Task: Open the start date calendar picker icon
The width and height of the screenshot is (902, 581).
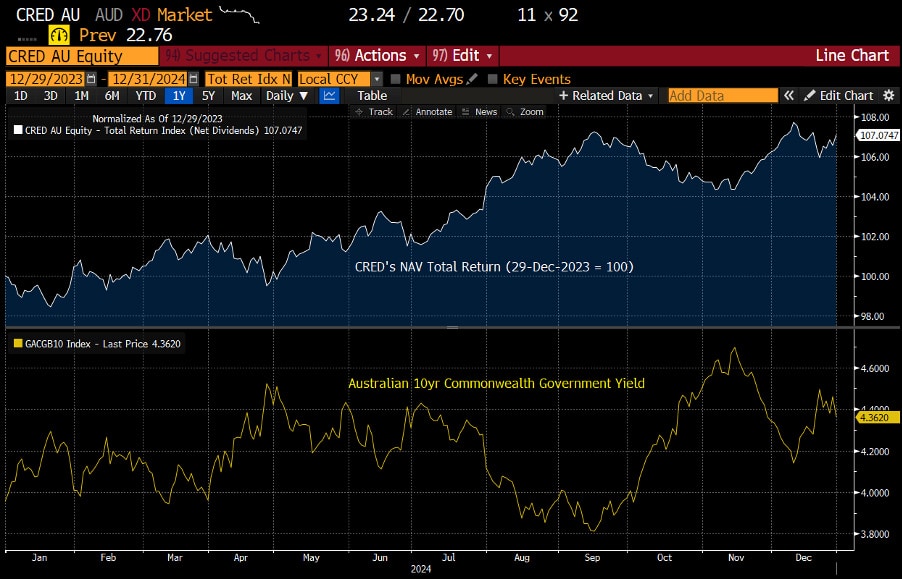Action: 91,79
